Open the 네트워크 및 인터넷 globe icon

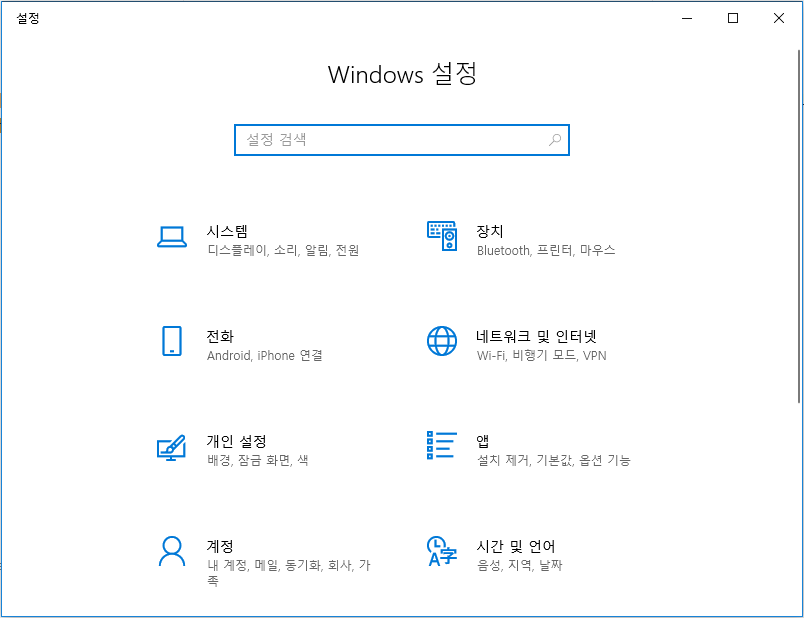tap(442, 341)
